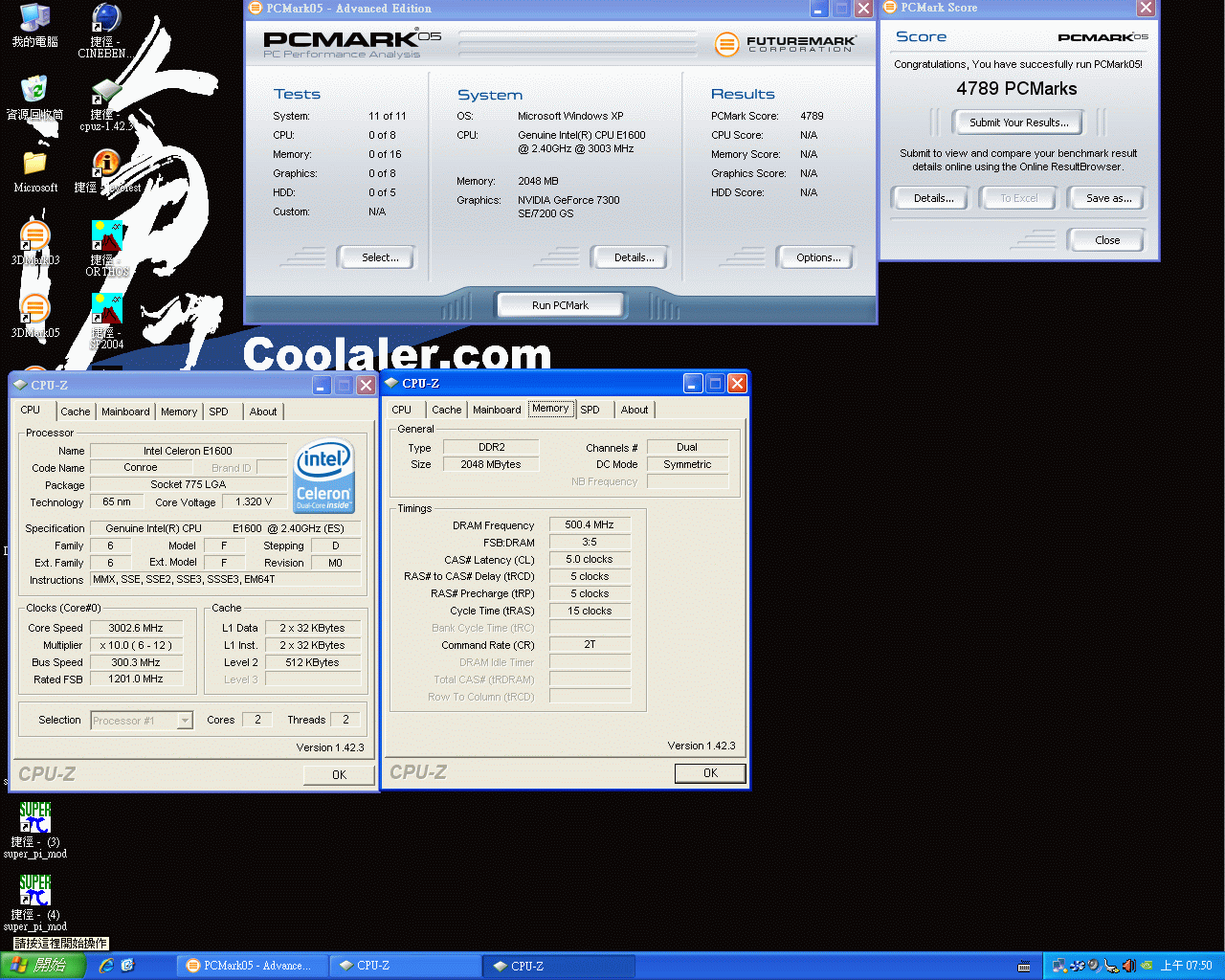This screenshot has height=980, width=1225.
Task: Launch the 3DMark03 desktop shortcut
Action: point(34,243)
